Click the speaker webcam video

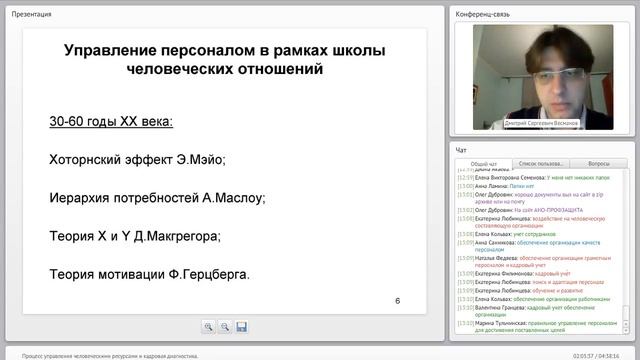543,77
